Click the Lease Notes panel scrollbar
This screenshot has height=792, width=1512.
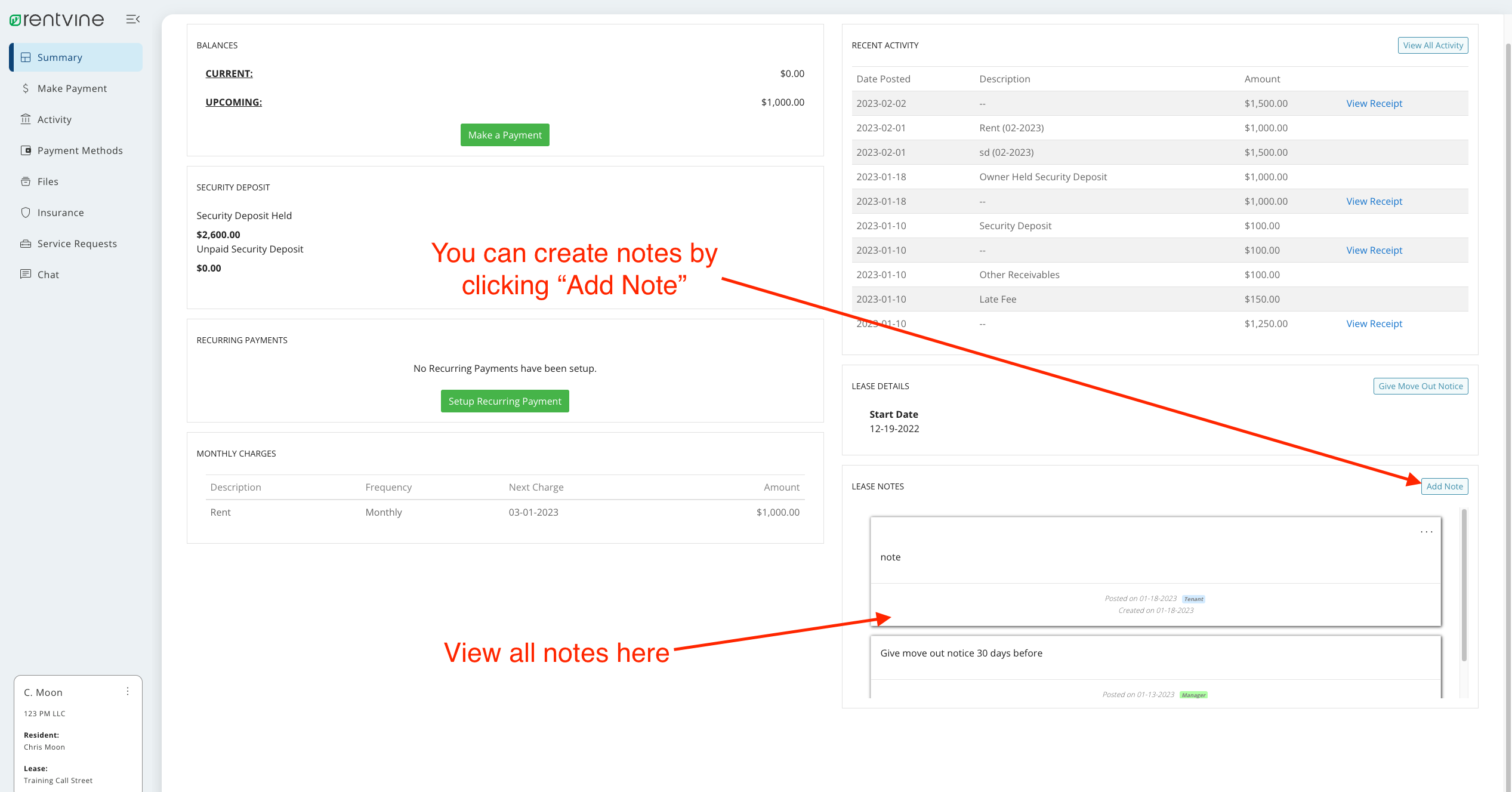coord(1464,585)
